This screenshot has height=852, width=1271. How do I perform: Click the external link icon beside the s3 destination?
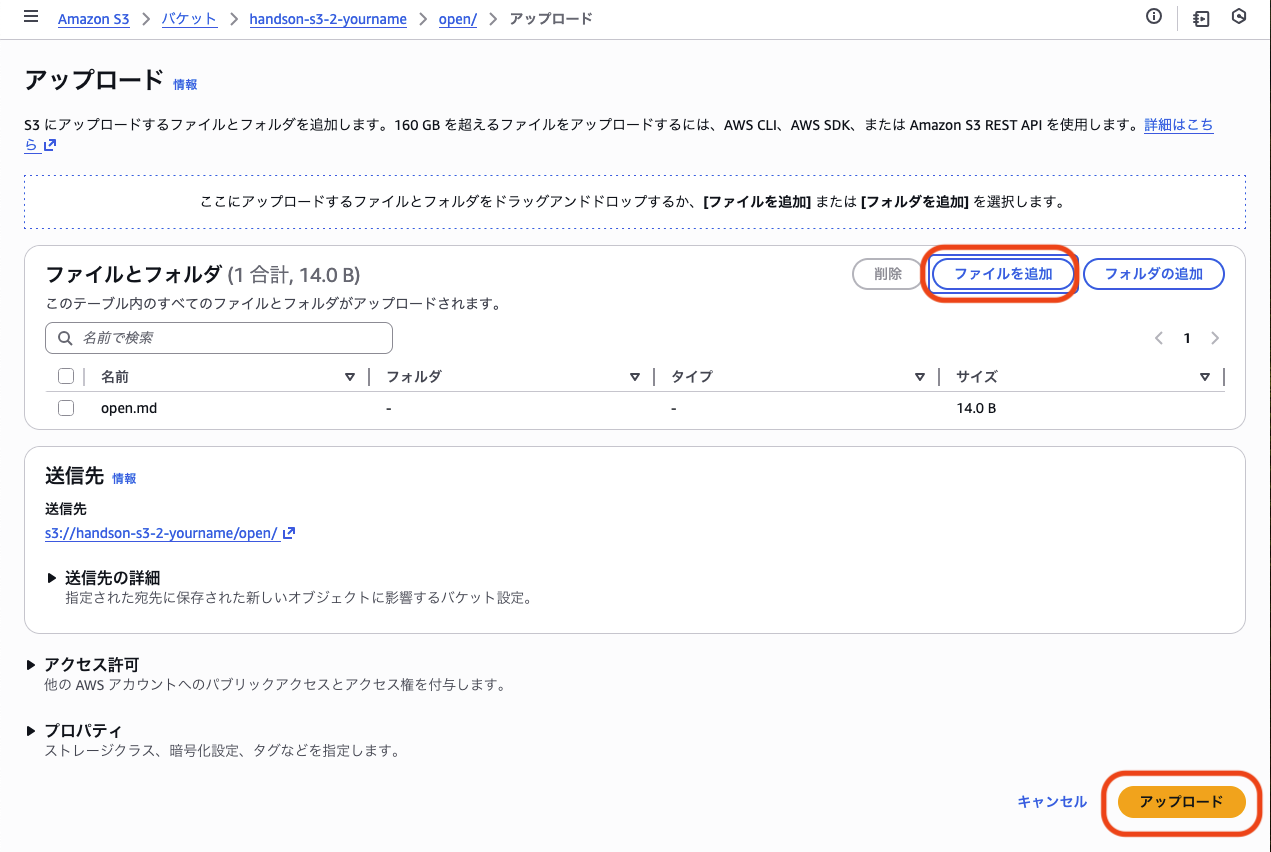[x=289, y=532]
